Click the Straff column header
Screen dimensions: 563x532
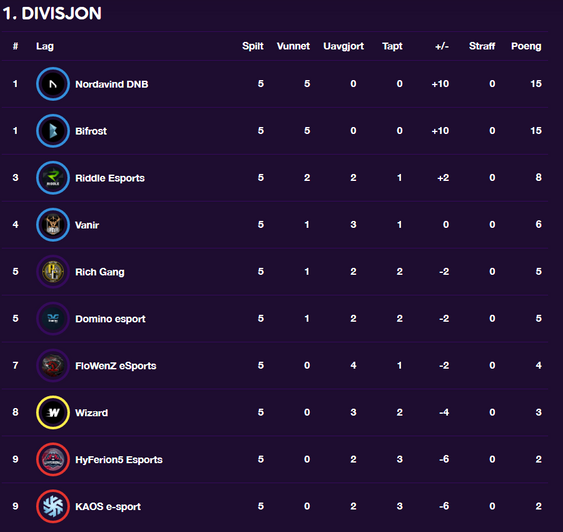pyautogui.click(x=482, y=46)
